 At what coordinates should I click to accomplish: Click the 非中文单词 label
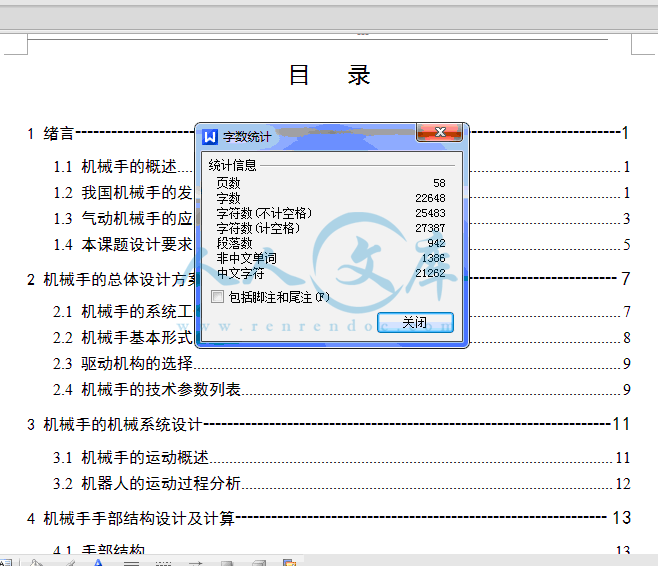[246, 258]
